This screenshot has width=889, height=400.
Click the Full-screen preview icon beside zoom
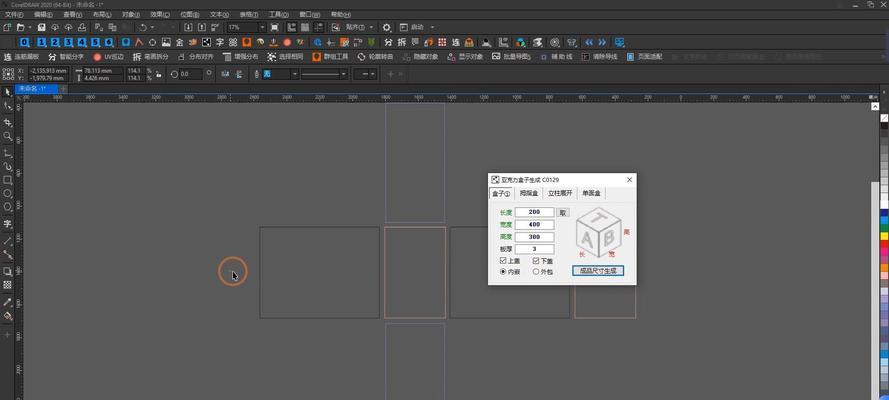[275, 27]
